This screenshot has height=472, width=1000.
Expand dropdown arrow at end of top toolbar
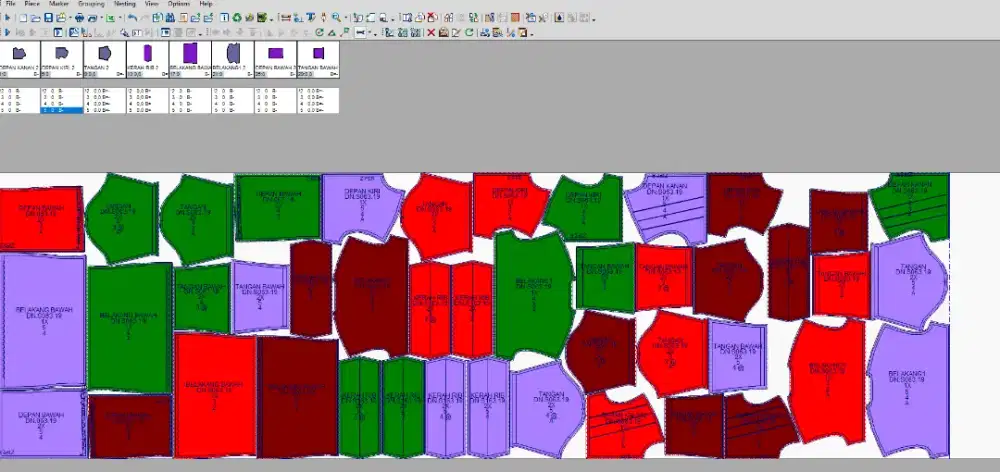(594, 18)
